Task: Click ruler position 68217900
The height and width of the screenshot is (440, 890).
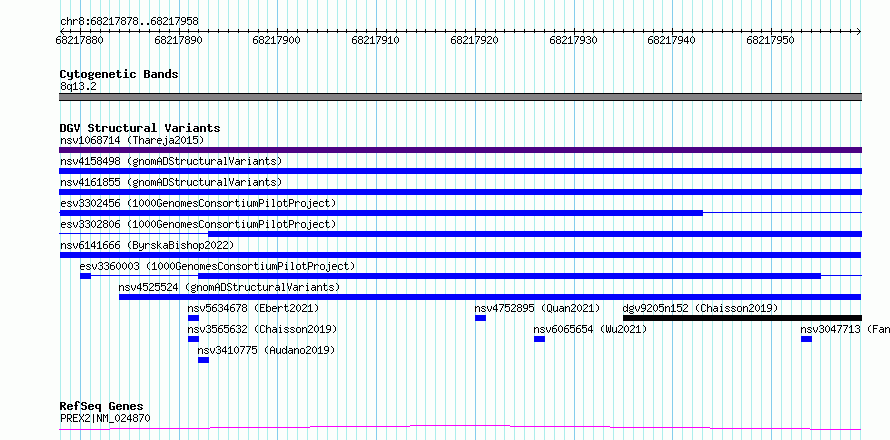Action: click(x=276, y=40)
